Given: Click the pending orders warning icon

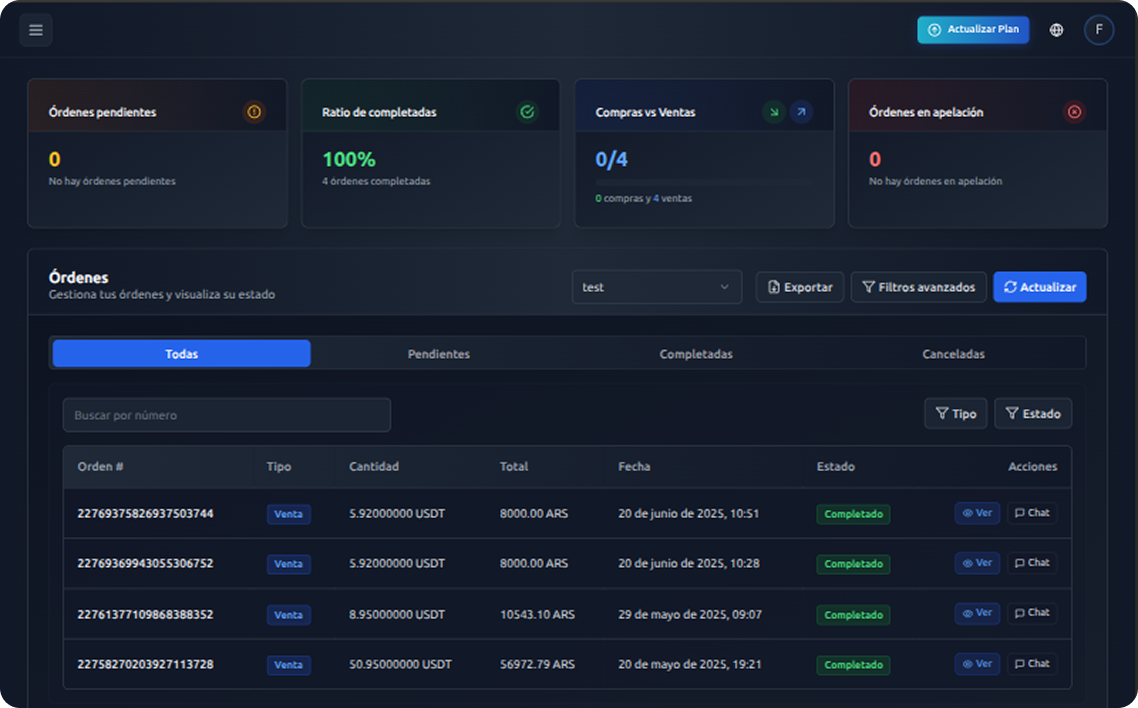Looking at the screenshot, I should click(x=254, y=112).
